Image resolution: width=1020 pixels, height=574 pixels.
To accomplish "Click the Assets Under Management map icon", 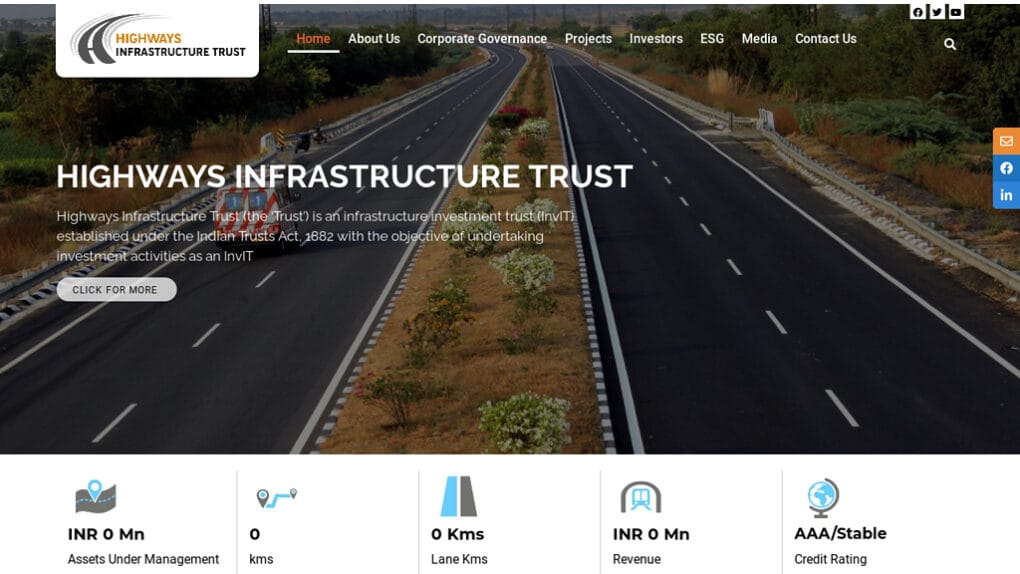I will (x=96, y=497).
